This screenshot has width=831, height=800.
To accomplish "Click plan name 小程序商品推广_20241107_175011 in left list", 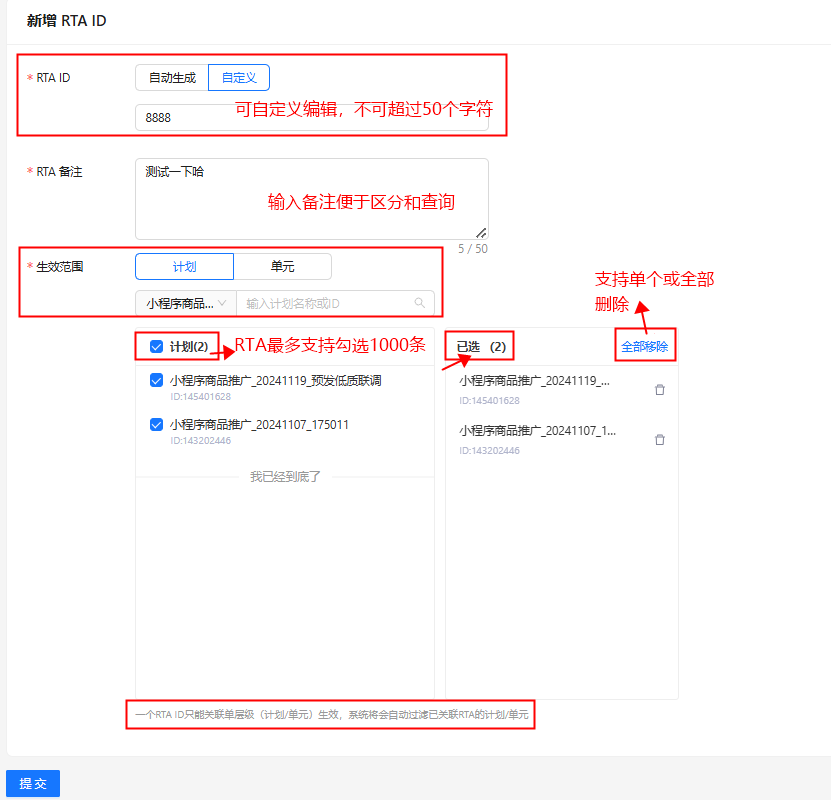I will click(259, 425).
